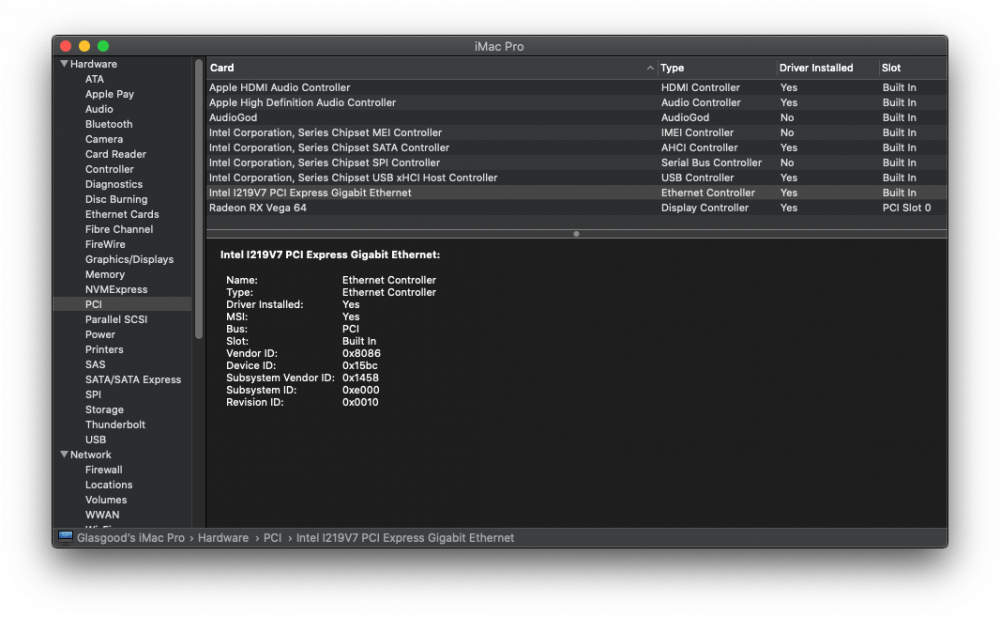Open Parallel SCSI in the sidebar
Viewport: 1000px width, 617px height.
tap(116, 319)
